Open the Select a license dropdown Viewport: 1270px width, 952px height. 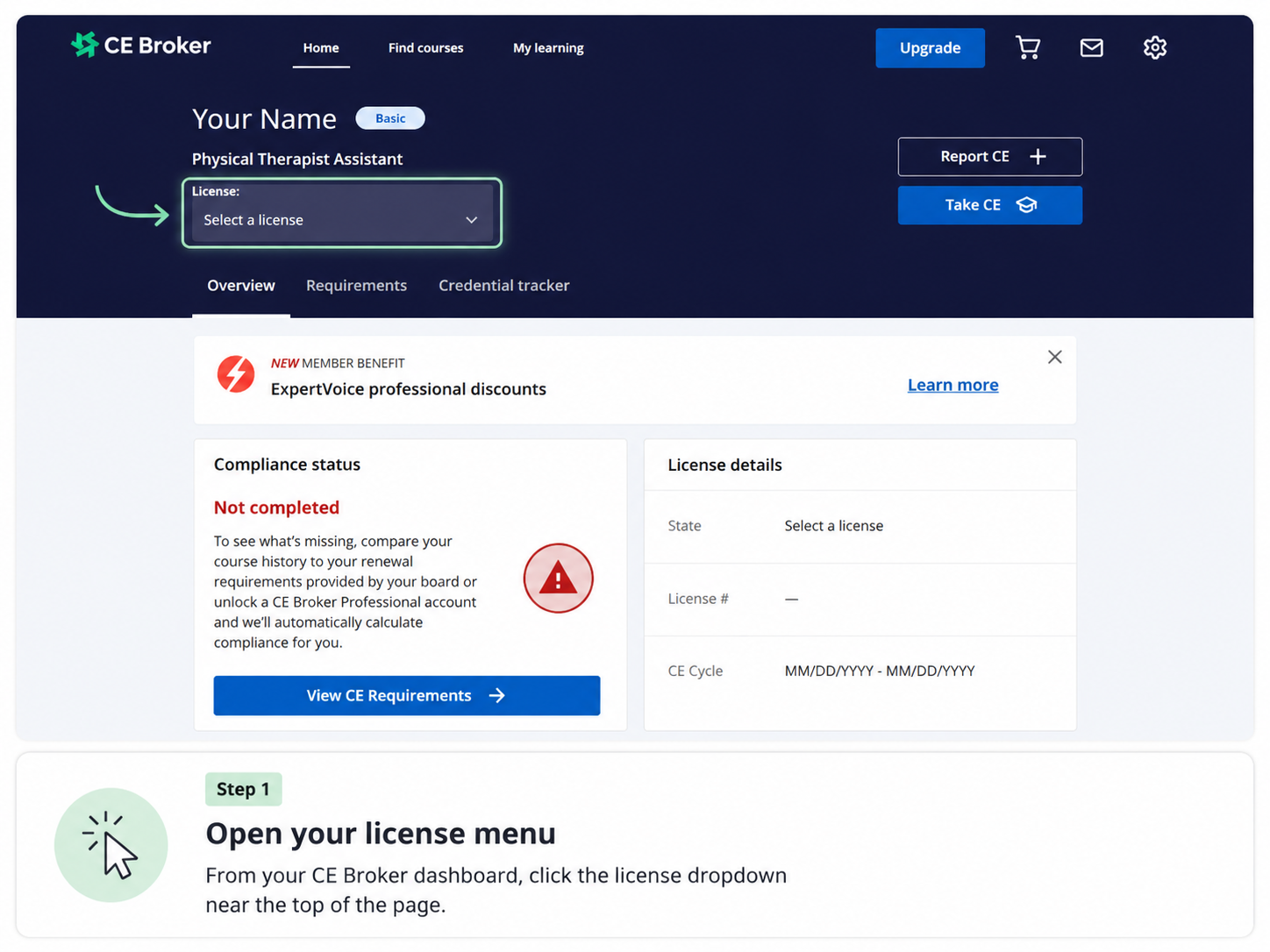click(341, 220)
